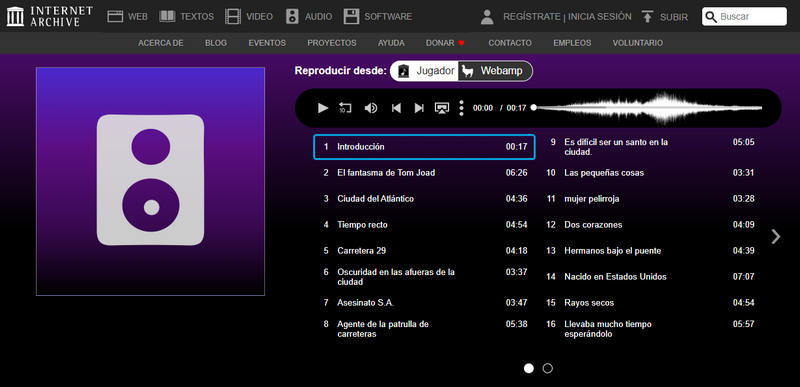The image size is (800, 387).
Task: Click the Textos text label
Action: [197, 17]
